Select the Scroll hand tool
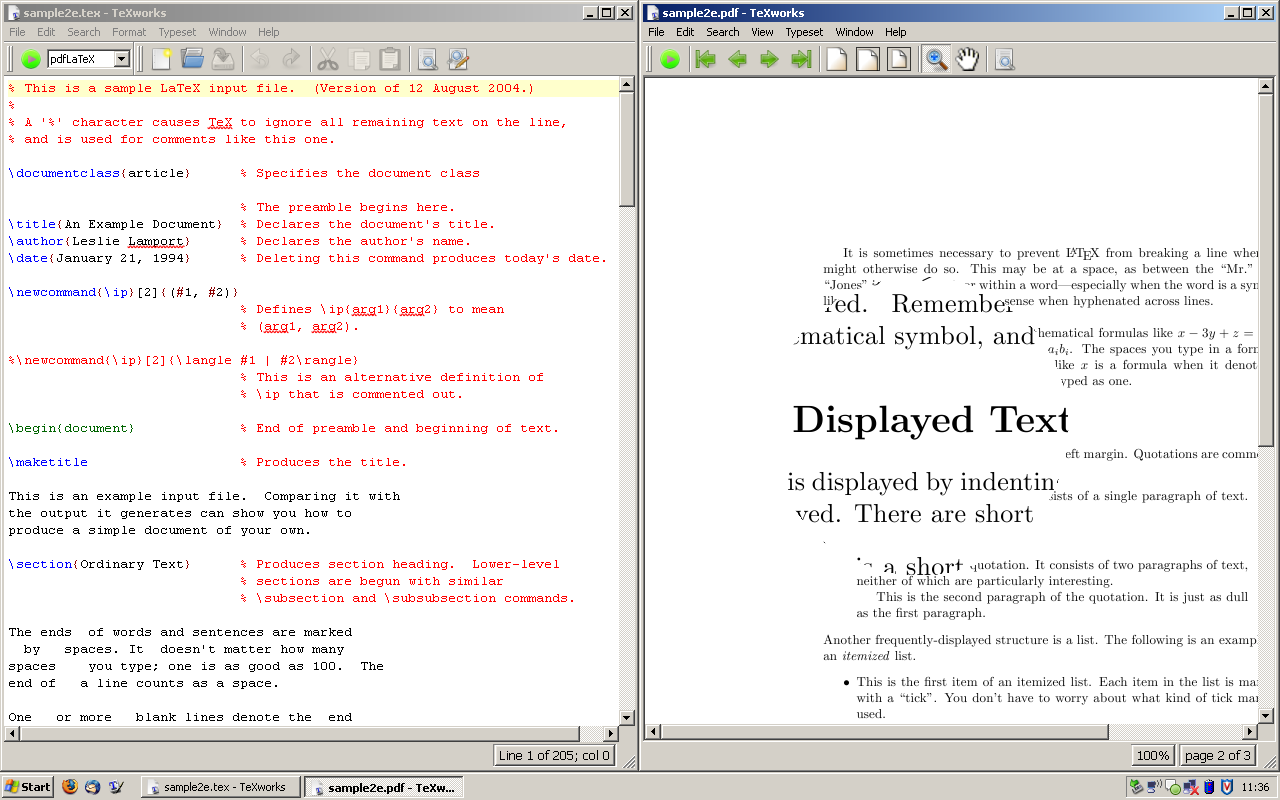Screen dimensions: 1280x800 point(967,59)
